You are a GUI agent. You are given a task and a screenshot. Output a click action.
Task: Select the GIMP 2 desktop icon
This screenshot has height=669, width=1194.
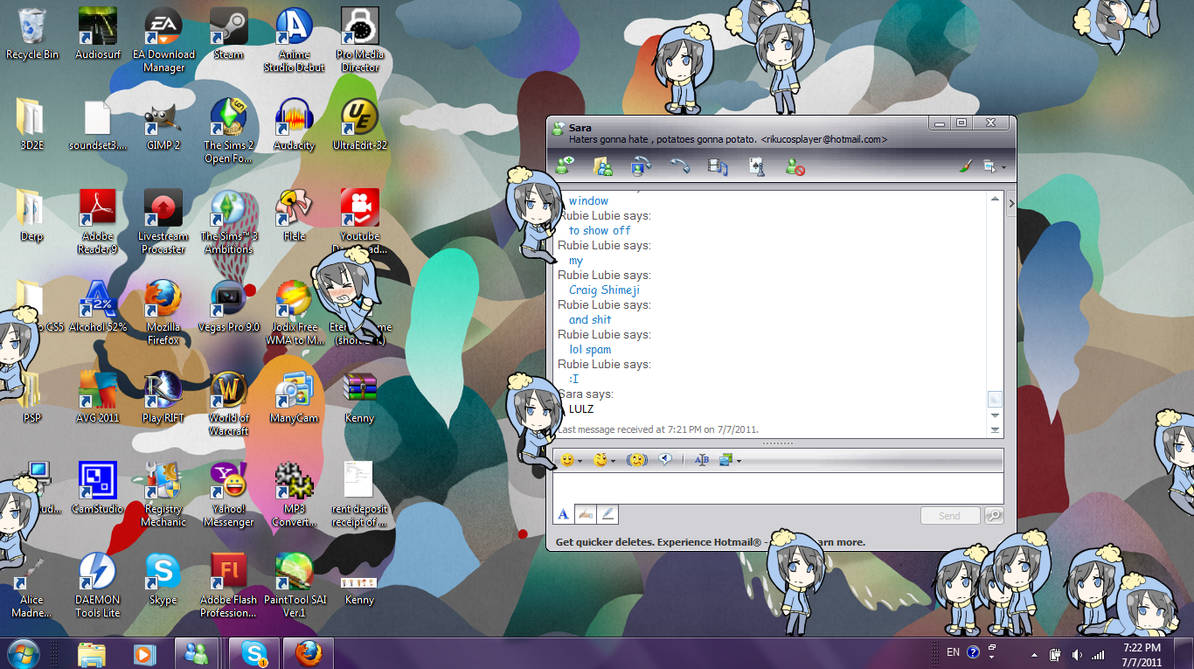coord(163,125)
